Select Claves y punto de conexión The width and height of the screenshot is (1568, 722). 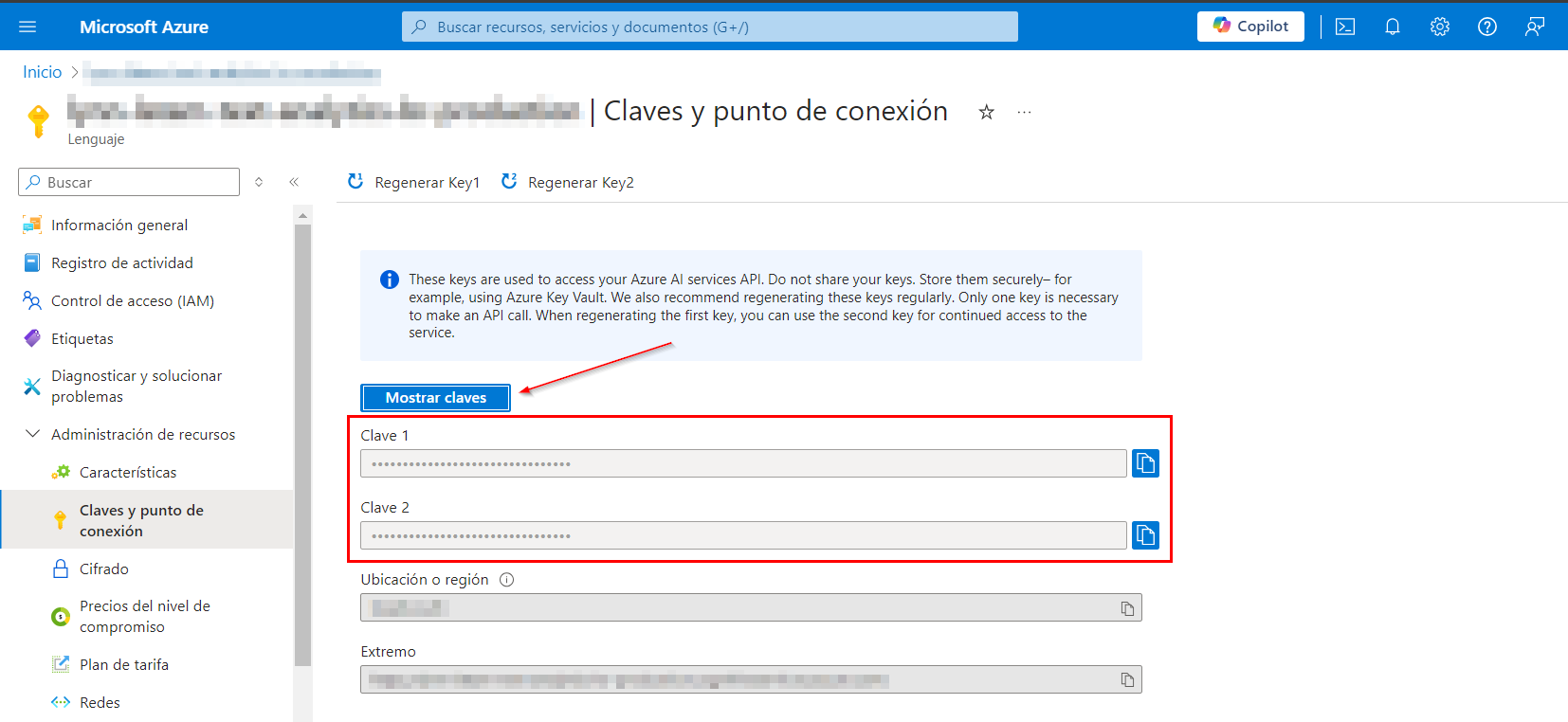(x=147, y=520)
